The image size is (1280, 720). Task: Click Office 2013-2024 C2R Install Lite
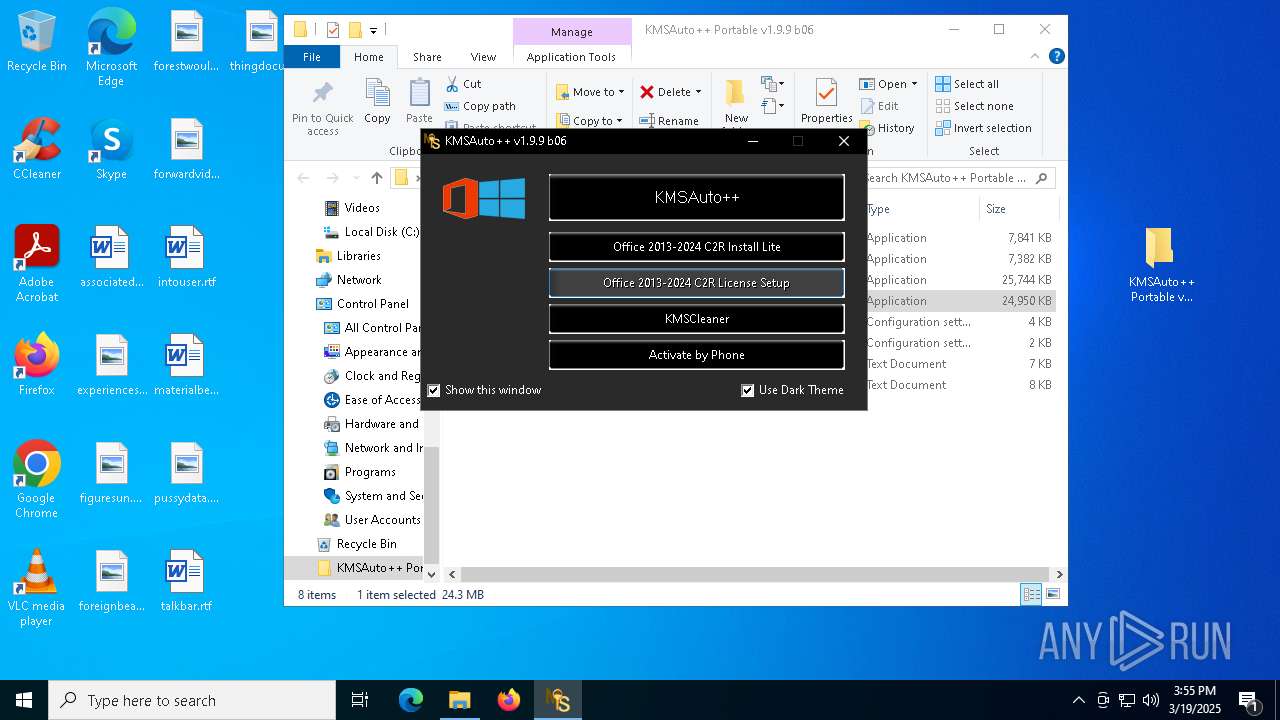697,247
